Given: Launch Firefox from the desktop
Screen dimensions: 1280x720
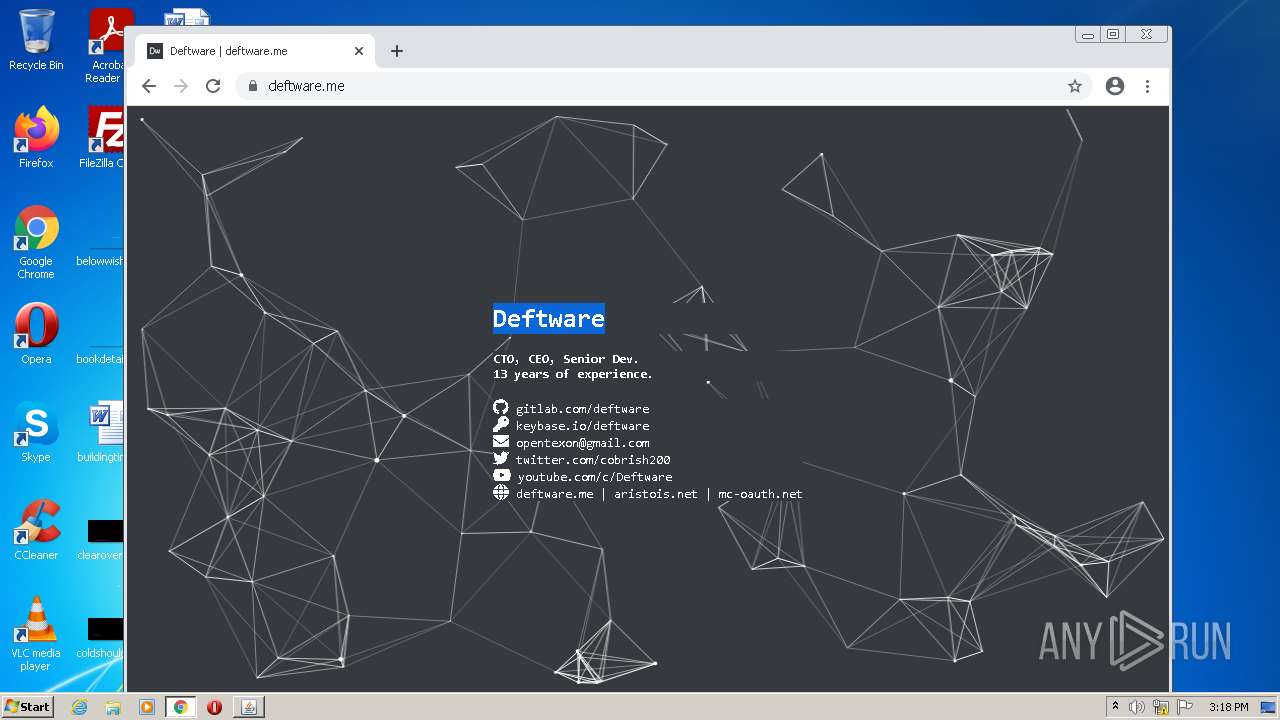Looking at the screenshot, I should tap(36, 138).
